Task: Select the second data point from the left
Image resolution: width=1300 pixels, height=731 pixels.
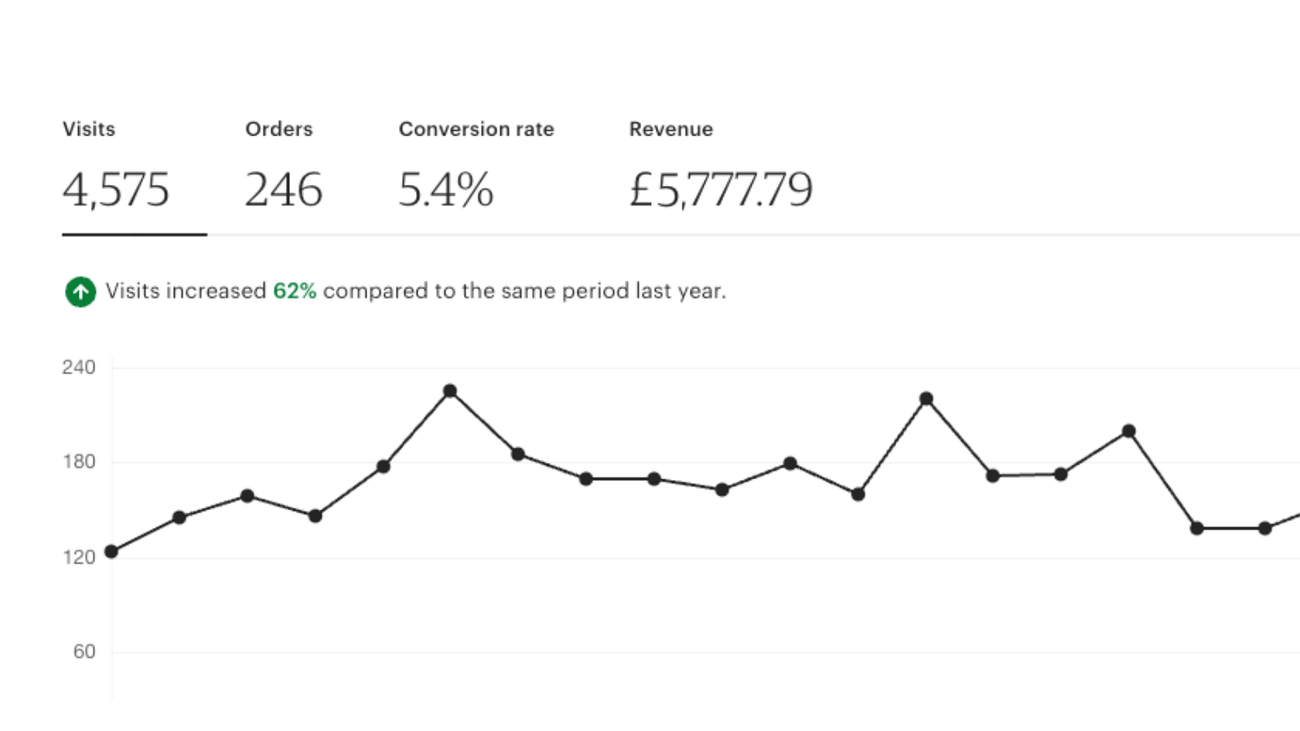Action: [179, 517]
